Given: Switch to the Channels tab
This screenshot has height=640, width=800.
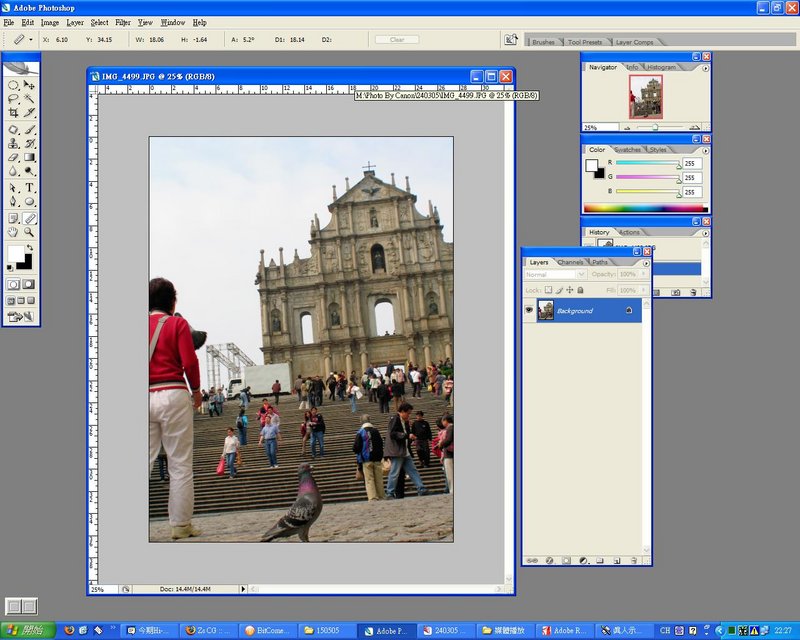Looking at the screenshot, I should [570, 262].
